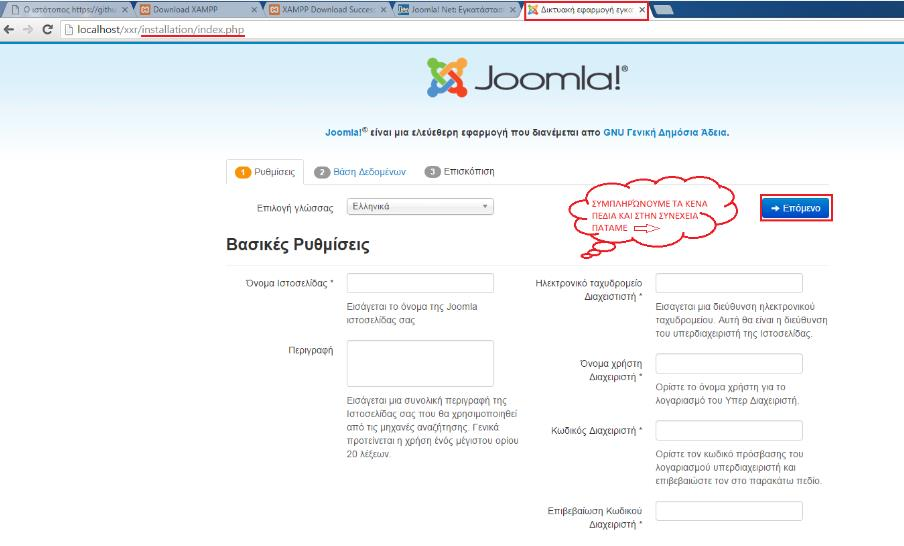Open a new browser tab
The image size is (904, 546).
(x=663, y=10)
